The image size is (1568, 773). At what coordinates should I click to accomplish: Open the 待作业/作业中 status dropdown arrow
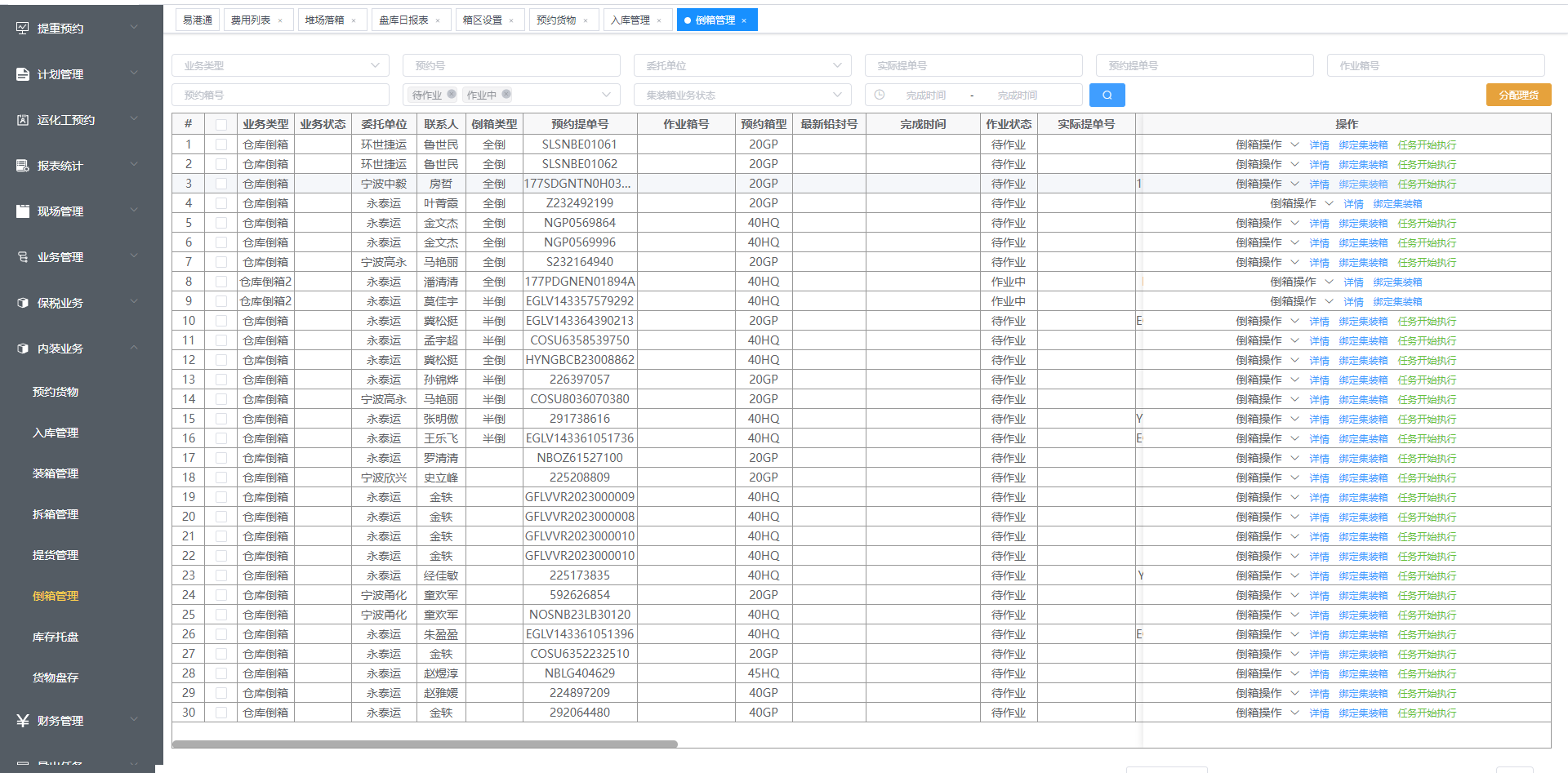tap(606, 95)
